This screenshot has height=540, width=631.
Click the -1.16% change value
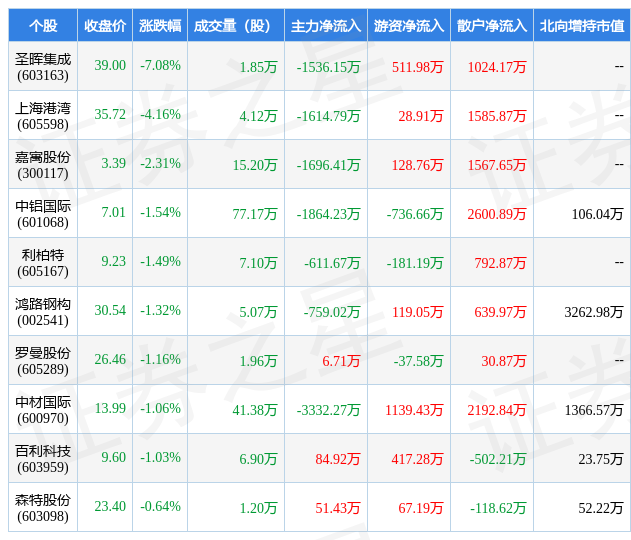tap(160, 359)
